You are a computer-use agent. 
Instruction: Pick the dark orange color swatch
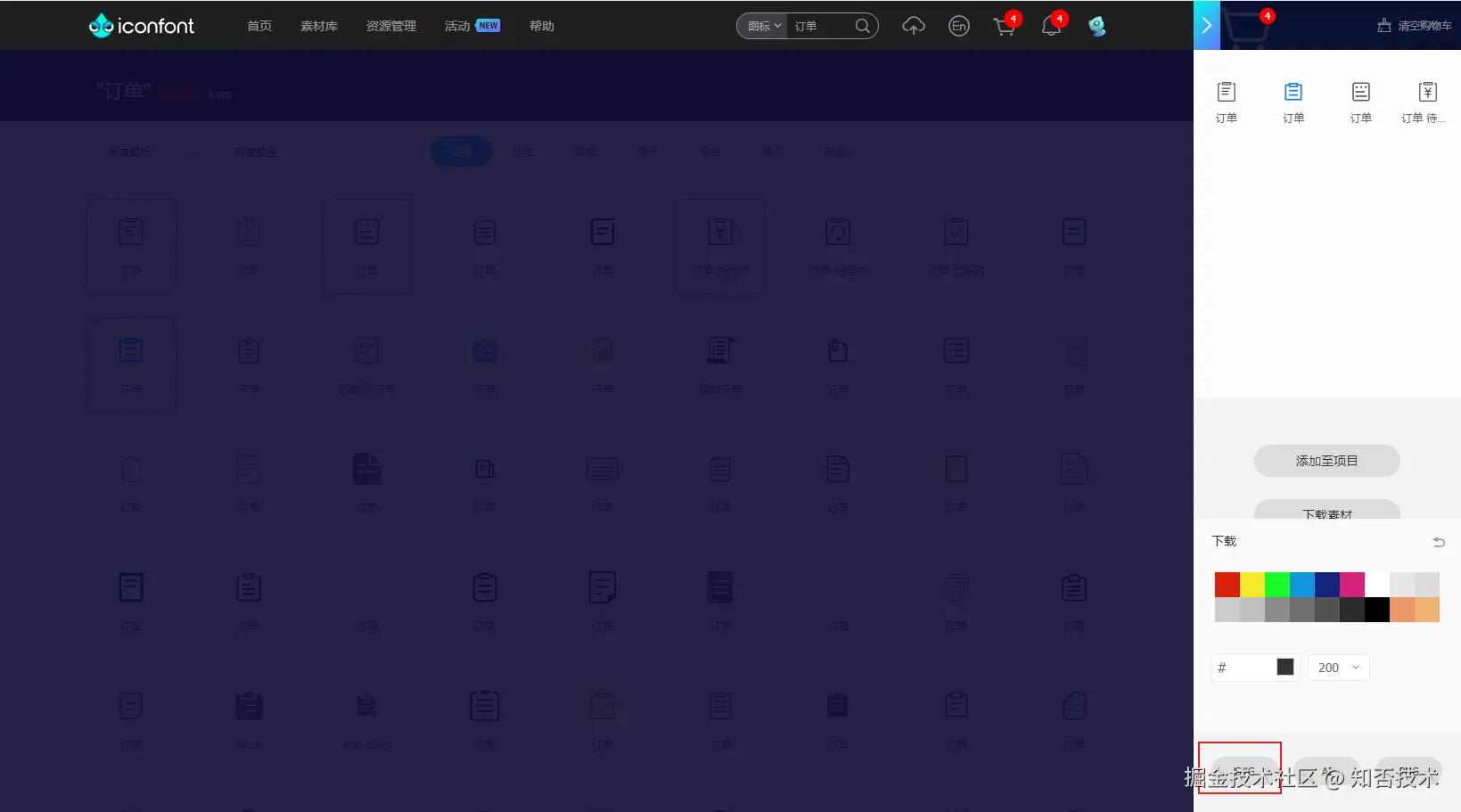[1402, 610]
